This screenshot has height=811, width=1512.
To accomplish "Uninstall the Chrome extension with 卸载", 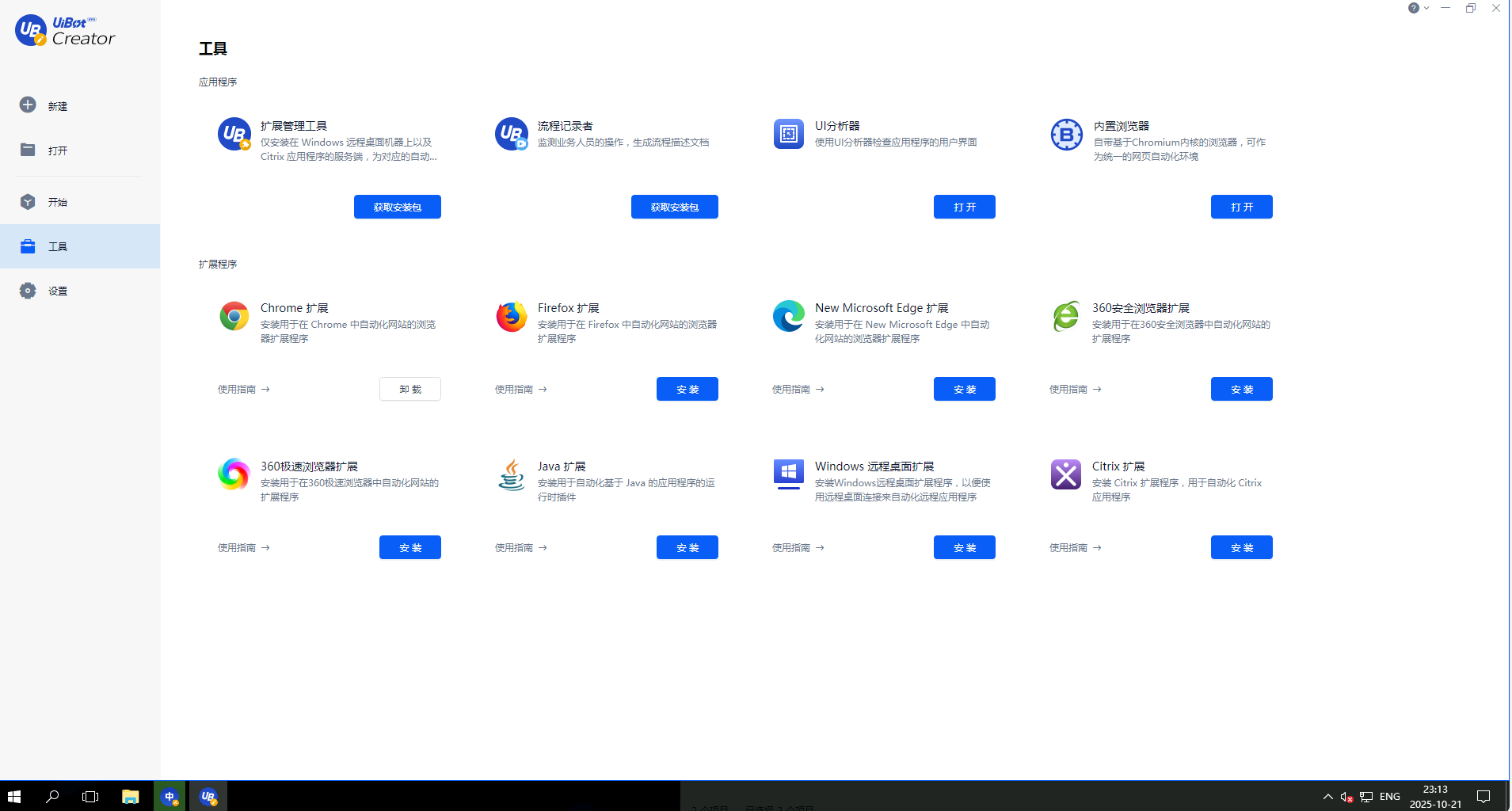I will pyautogui.click(x=409, y=389).
